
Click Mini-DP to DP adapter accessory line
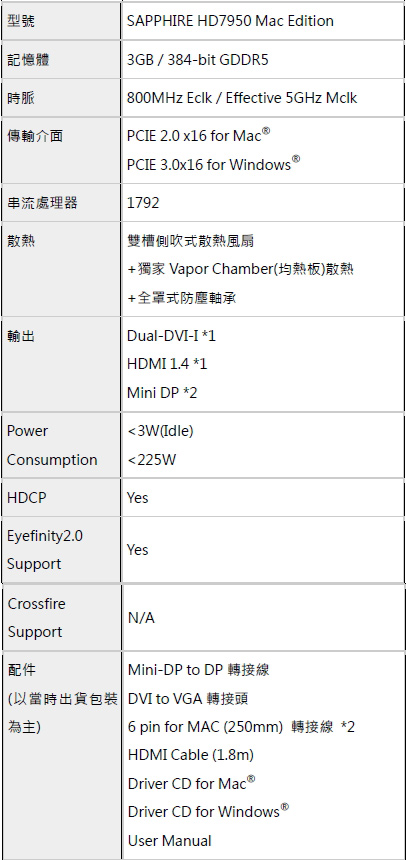tap(199, 670)
